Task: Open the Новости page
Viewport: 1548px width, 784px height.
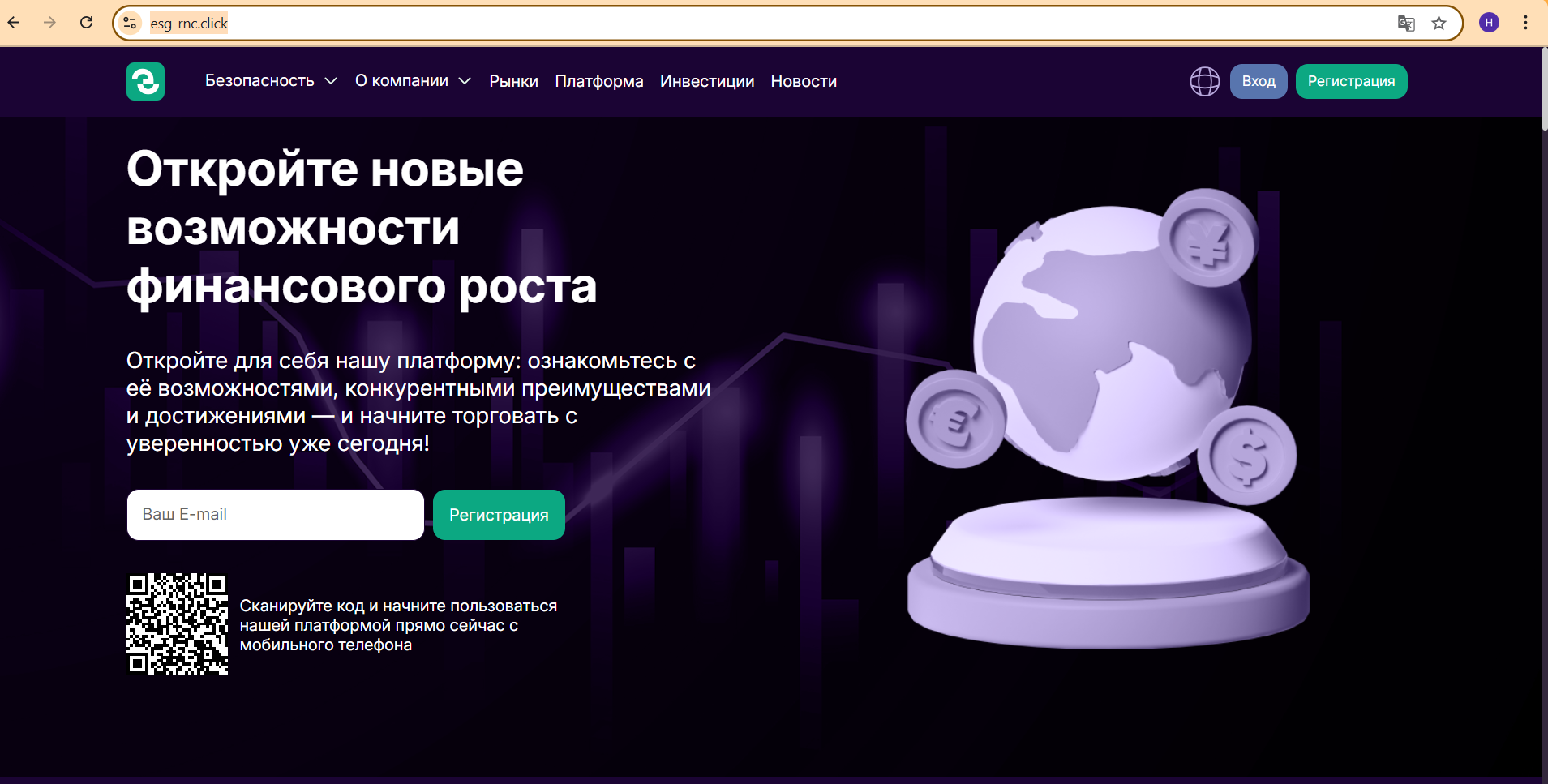Action: [803, 82]
